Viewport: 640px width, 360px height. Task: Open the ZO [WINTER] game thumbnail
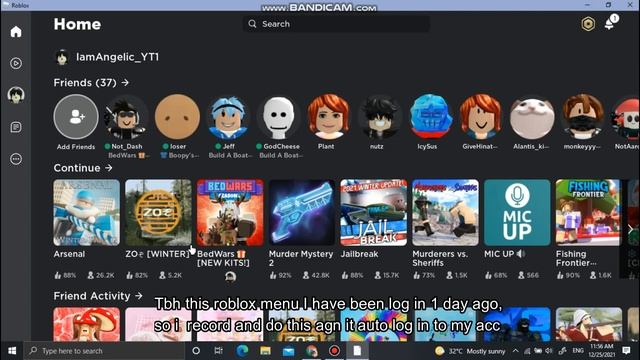(158, 213)
